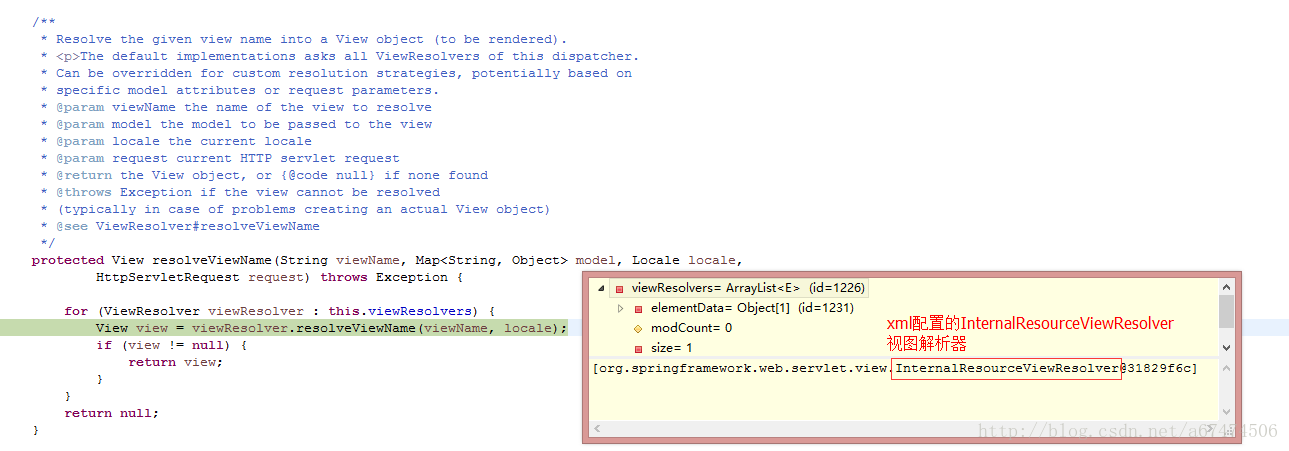Click the org.springframework.web.servlet.view detail text

[x=743, y=369]
